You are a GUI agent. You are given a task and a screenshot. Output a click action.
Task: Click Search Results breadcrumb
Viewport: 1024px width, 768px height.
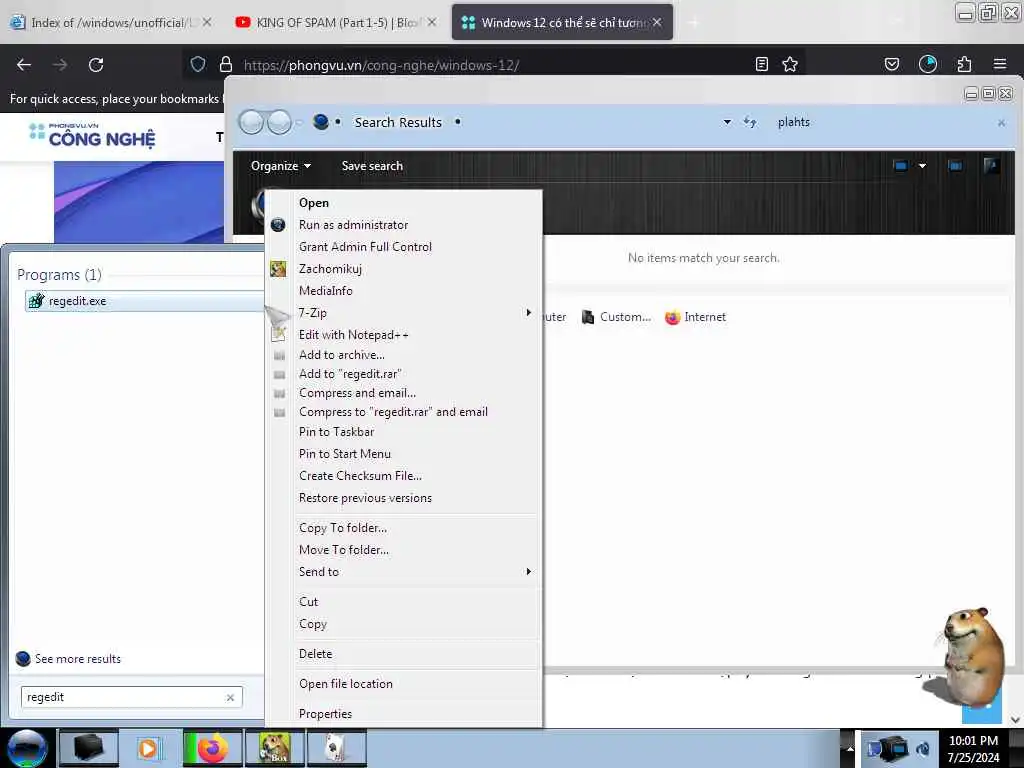398,122
